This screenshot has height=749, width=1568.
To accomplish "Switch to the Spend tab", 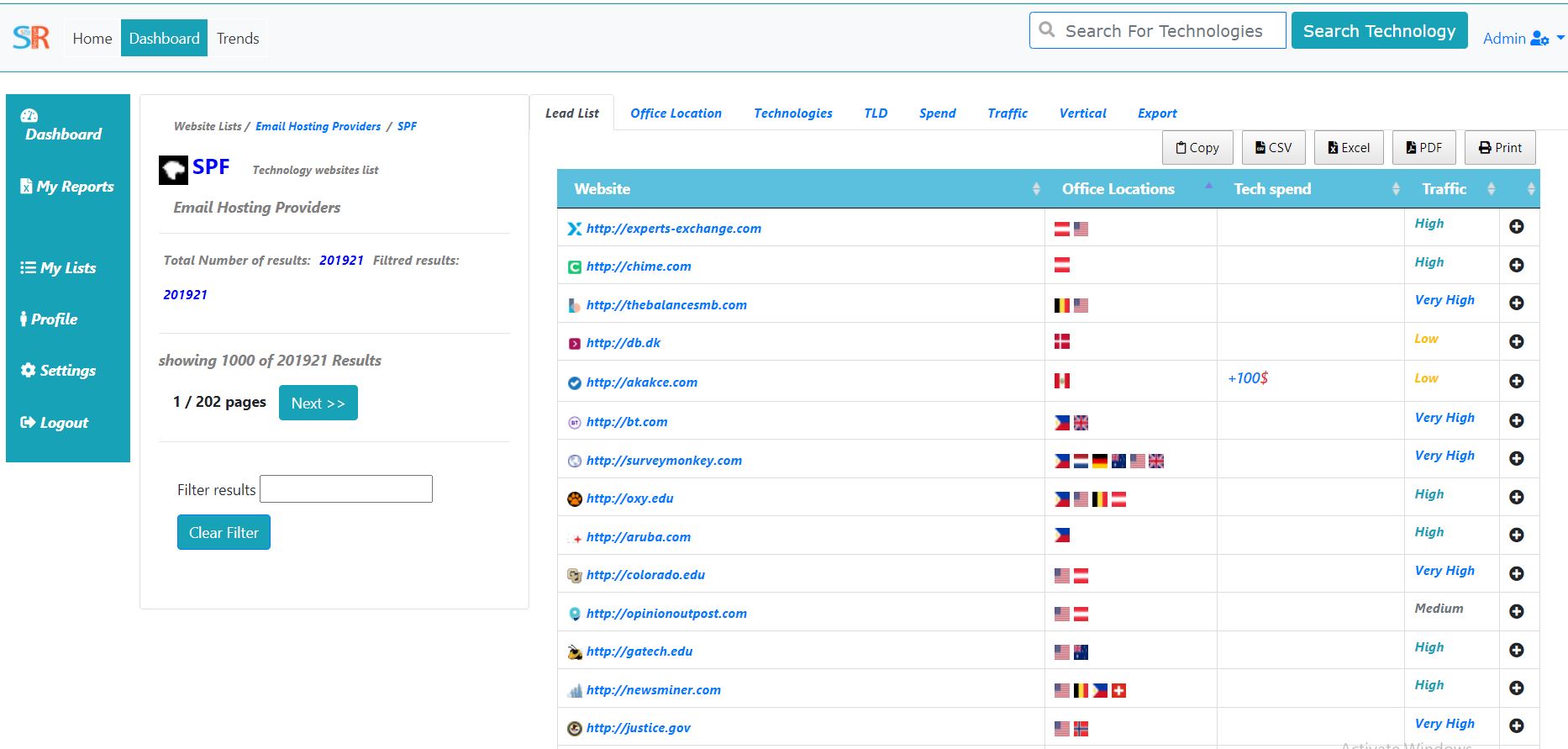I will (937, 113).
